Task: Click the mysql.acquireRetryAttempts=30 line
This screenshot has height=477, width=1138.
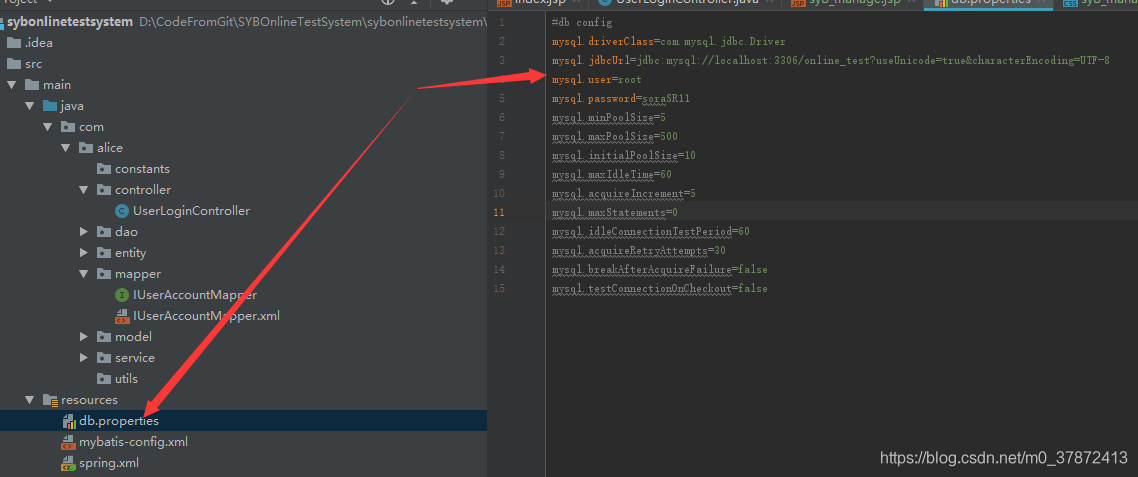Action: pos(639,250)
